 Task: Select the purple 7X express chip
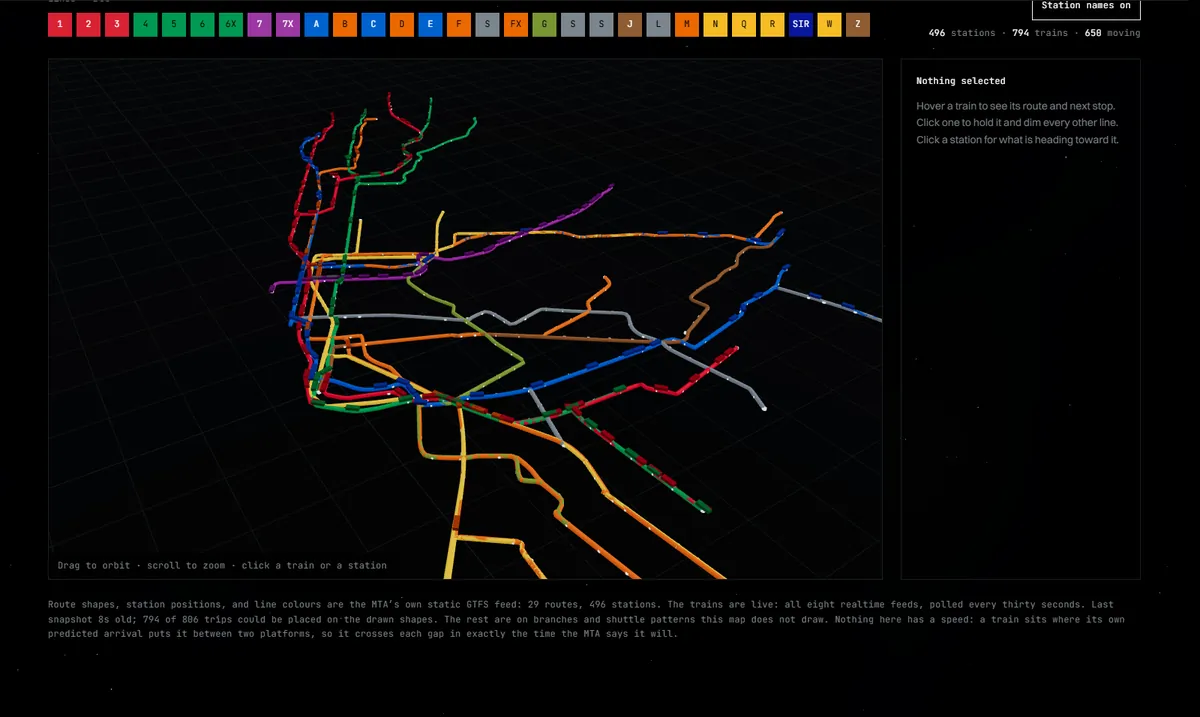pyautogui.click(x=288, y=25)
